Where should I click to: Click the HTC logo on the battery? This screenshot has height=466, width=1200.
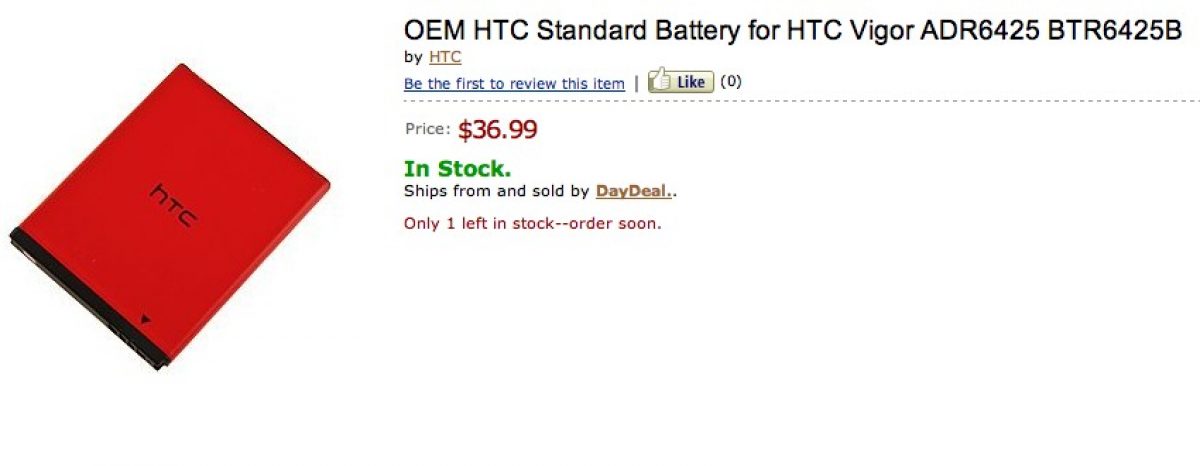pyautogui.click(x=174, y=203)
